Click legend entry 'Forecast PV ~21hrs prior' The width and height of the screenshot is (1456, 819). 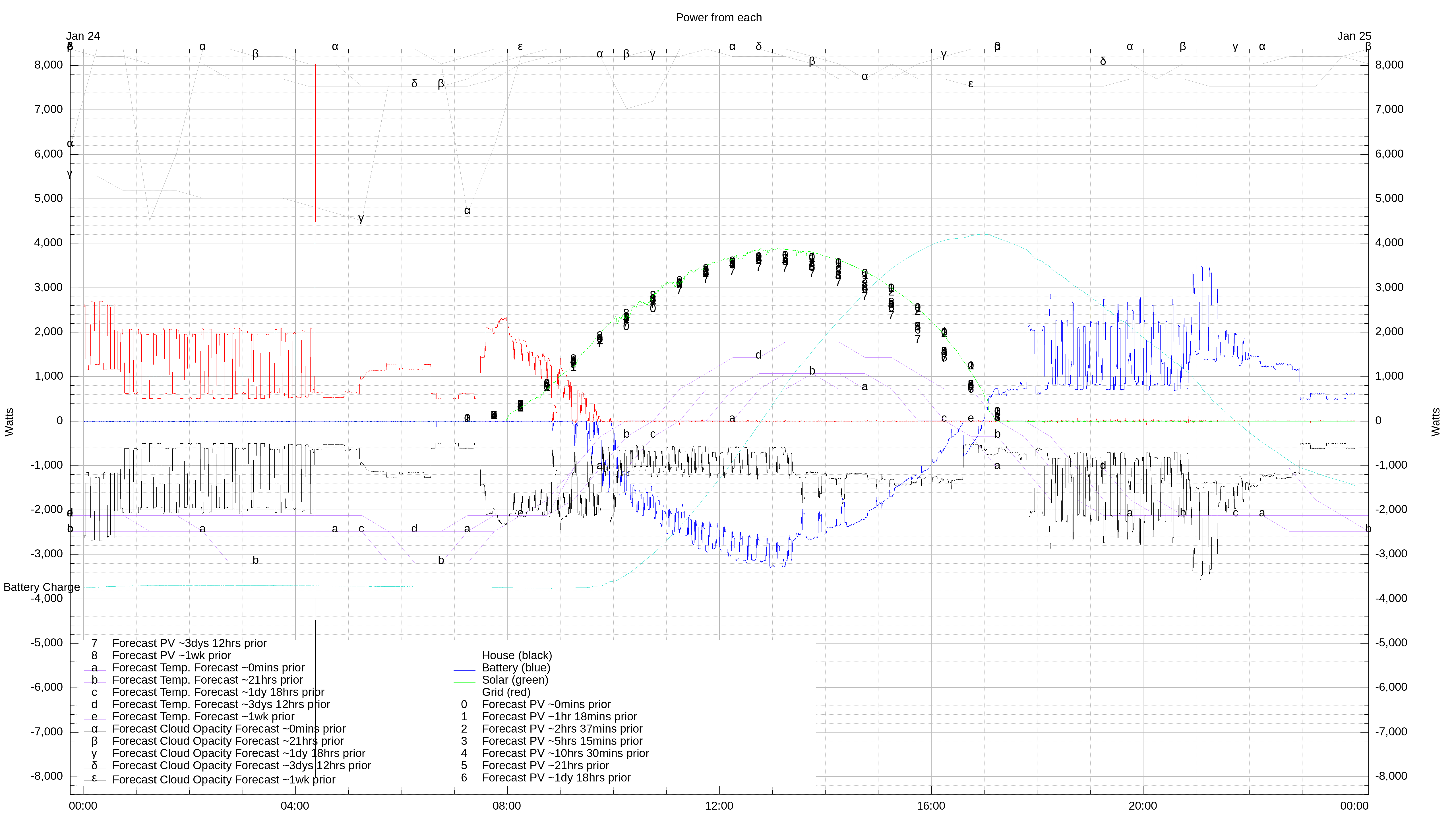(545, 766)
